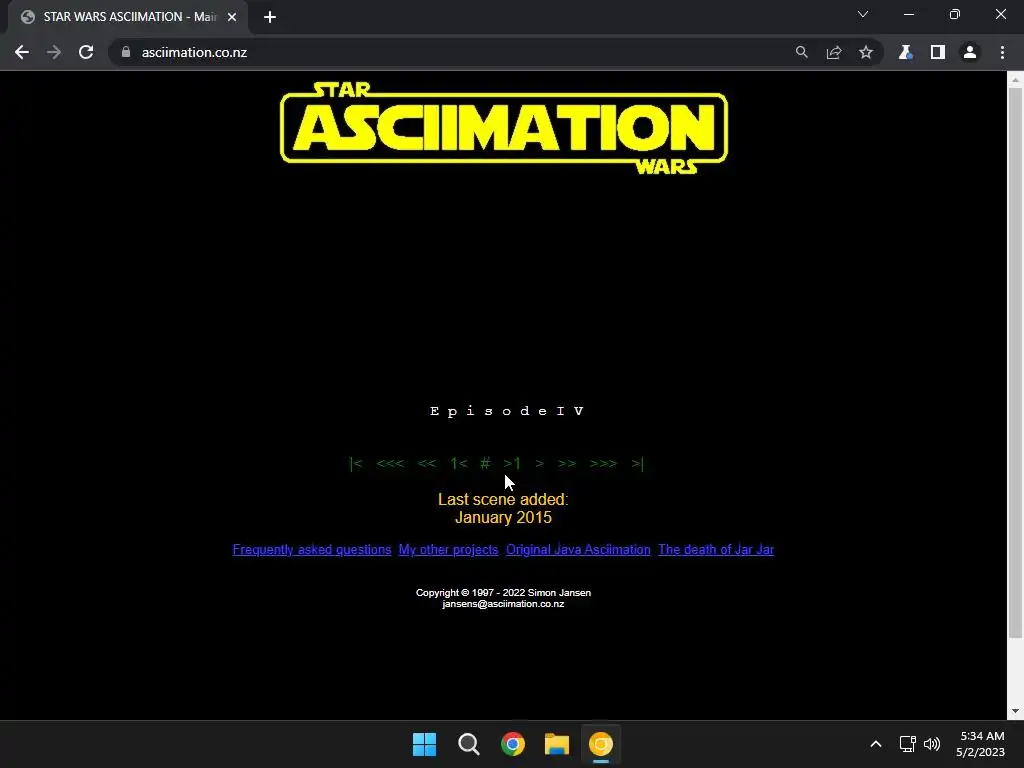This screenshot has width=1024, height=768.
Task: Click the jansens@asciimation.co.nz email text
Action: 503,604
